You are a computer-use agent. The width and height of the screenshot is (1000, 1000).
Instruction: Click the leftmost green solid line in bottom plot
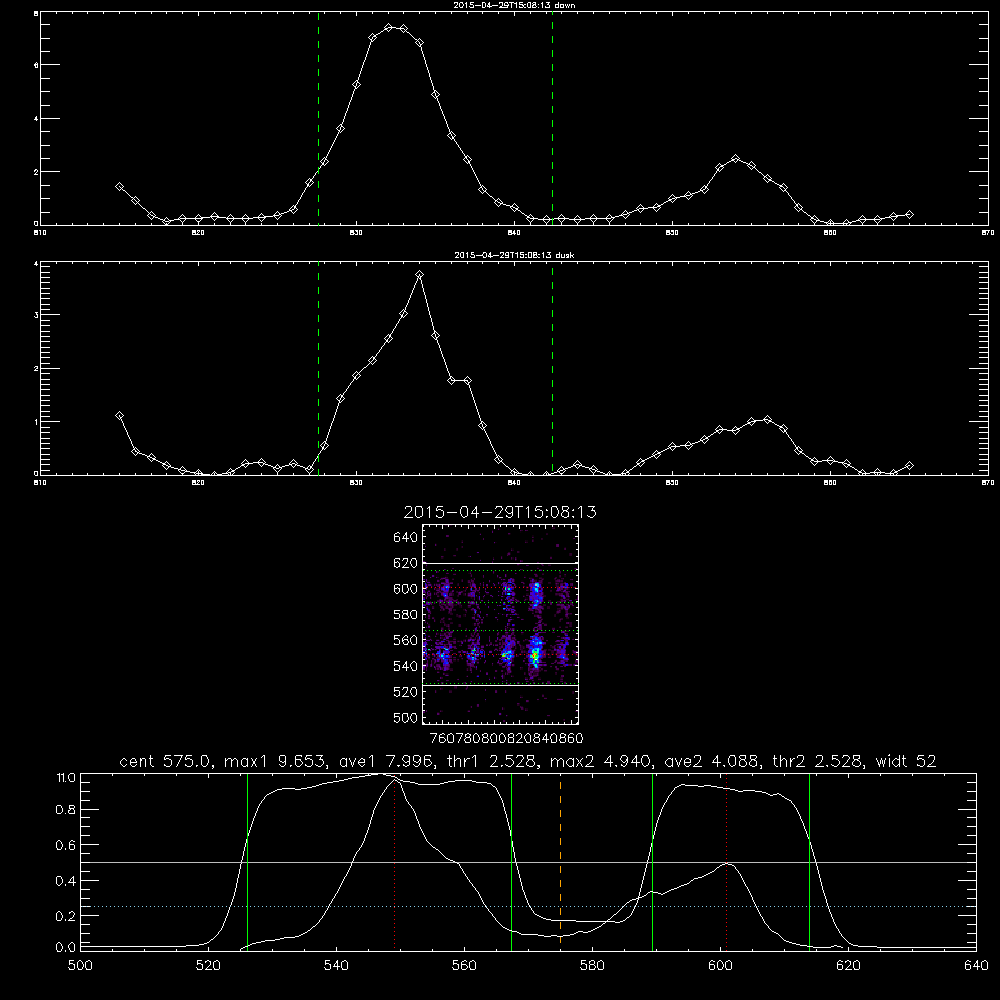247,862
